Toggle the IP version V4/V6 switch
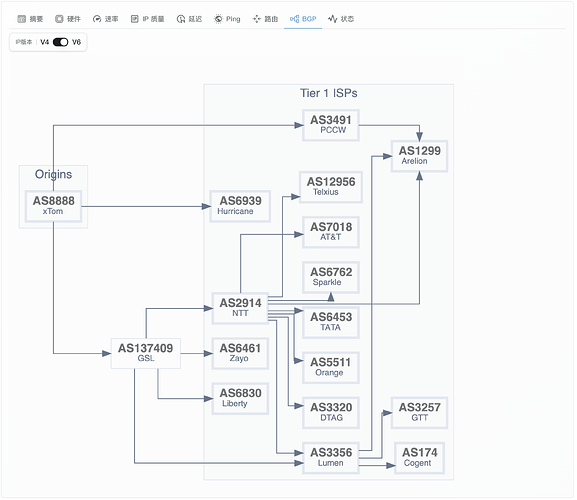 click(x=60, y=42)
